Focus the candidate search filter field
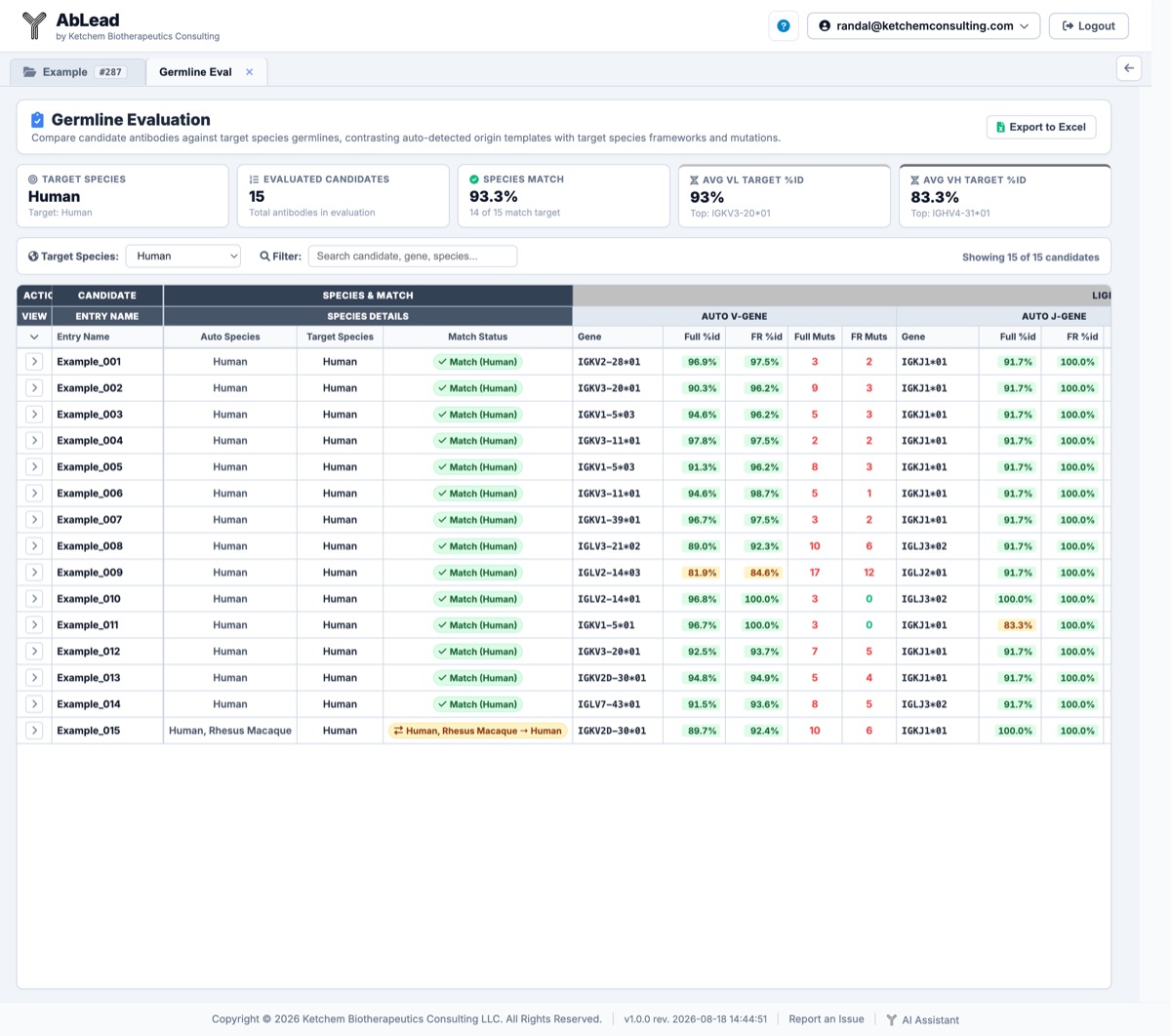 pyautogui.click(x=413, y=257)
